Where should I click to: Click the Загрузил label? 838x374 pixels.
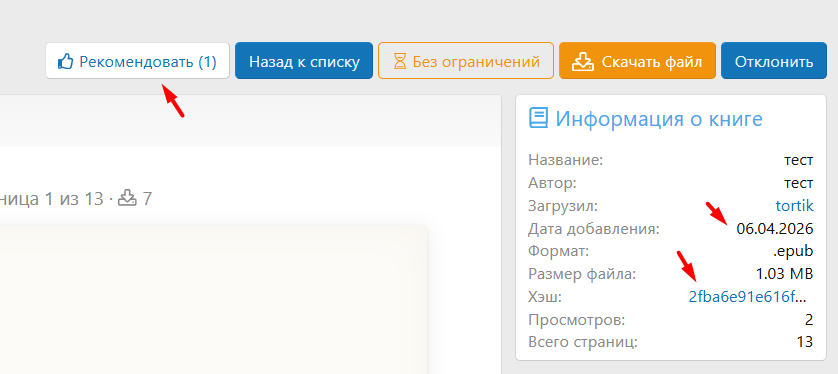[563, 206]
